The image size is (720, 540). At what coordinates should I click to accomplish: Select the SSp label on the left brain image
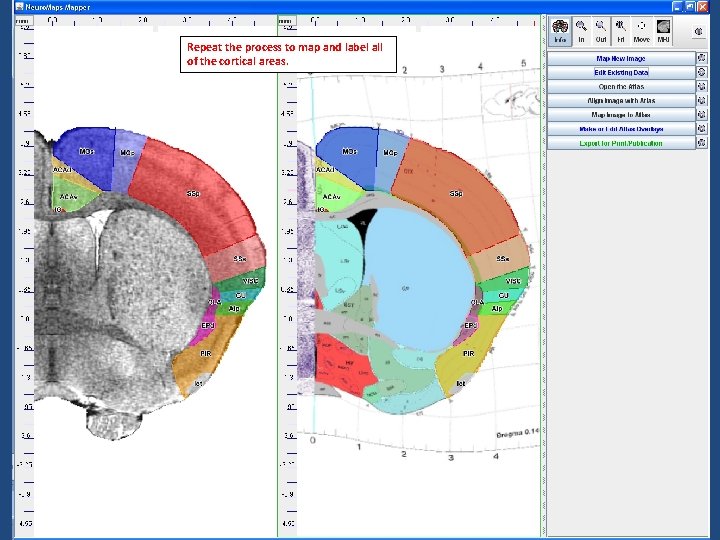point(193,194)
